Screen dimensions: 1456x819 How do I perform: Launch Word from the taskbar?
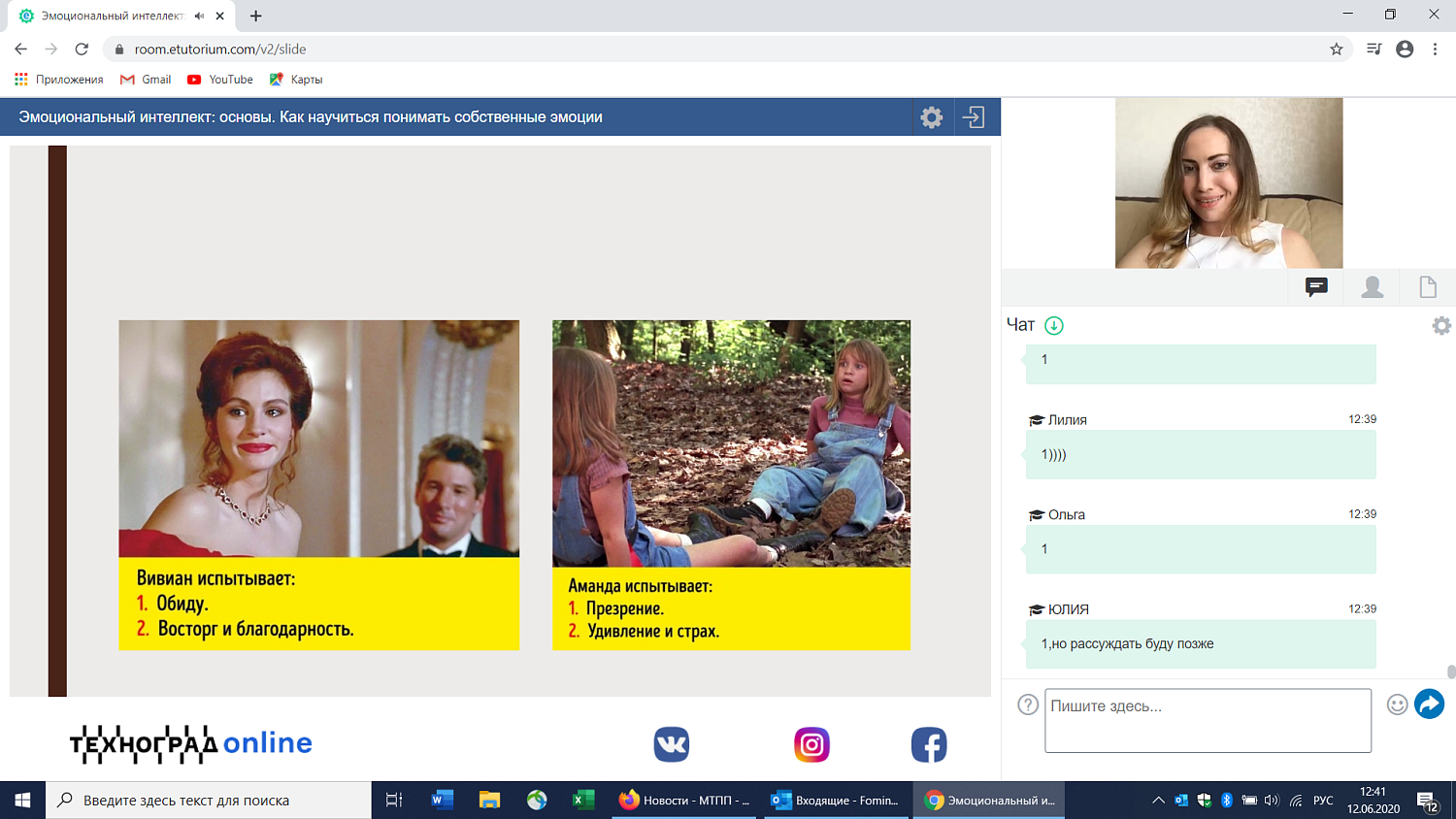443,801
